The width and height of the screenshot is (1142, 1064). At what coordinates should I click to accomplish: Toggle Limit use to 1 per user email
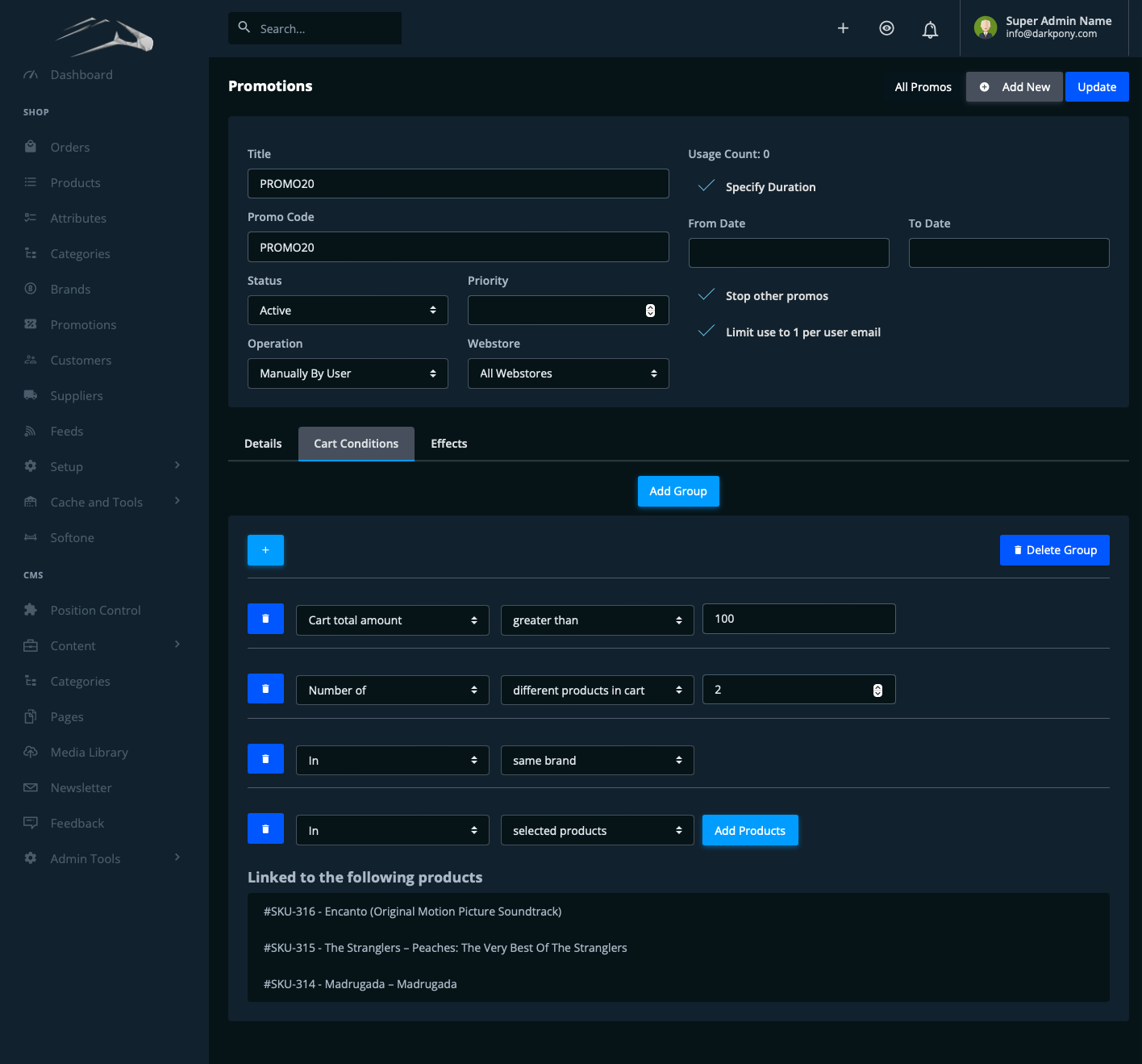pos(706,332)
